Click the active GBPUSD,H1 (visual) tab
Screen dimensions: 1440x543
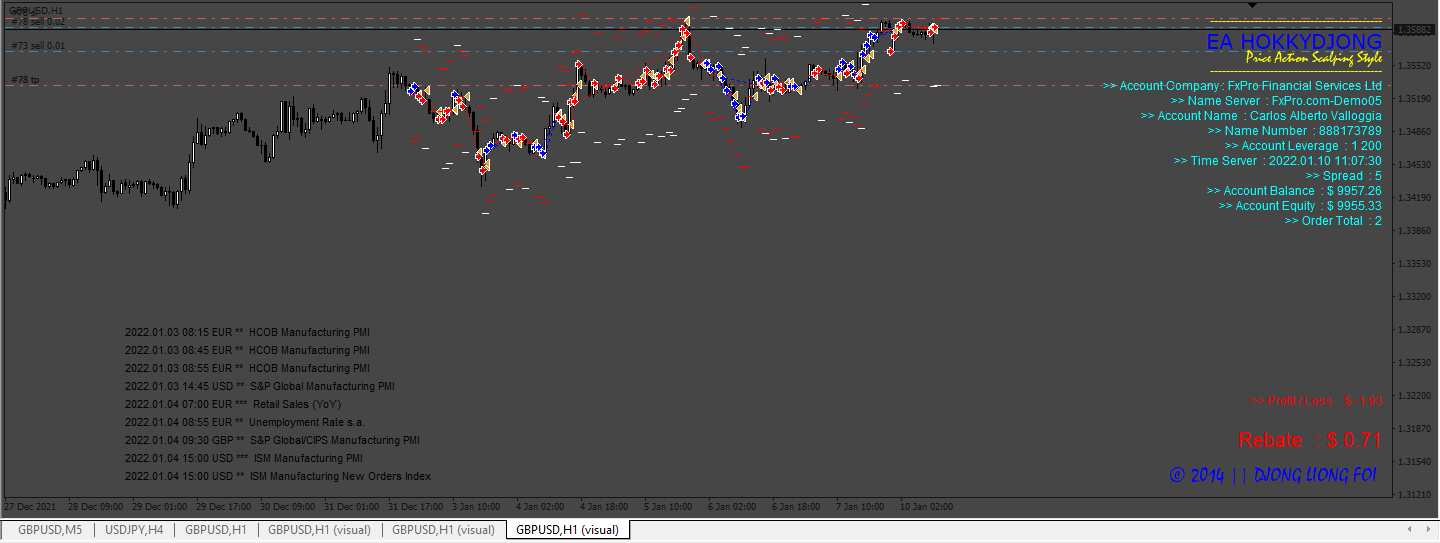[567, 530]
